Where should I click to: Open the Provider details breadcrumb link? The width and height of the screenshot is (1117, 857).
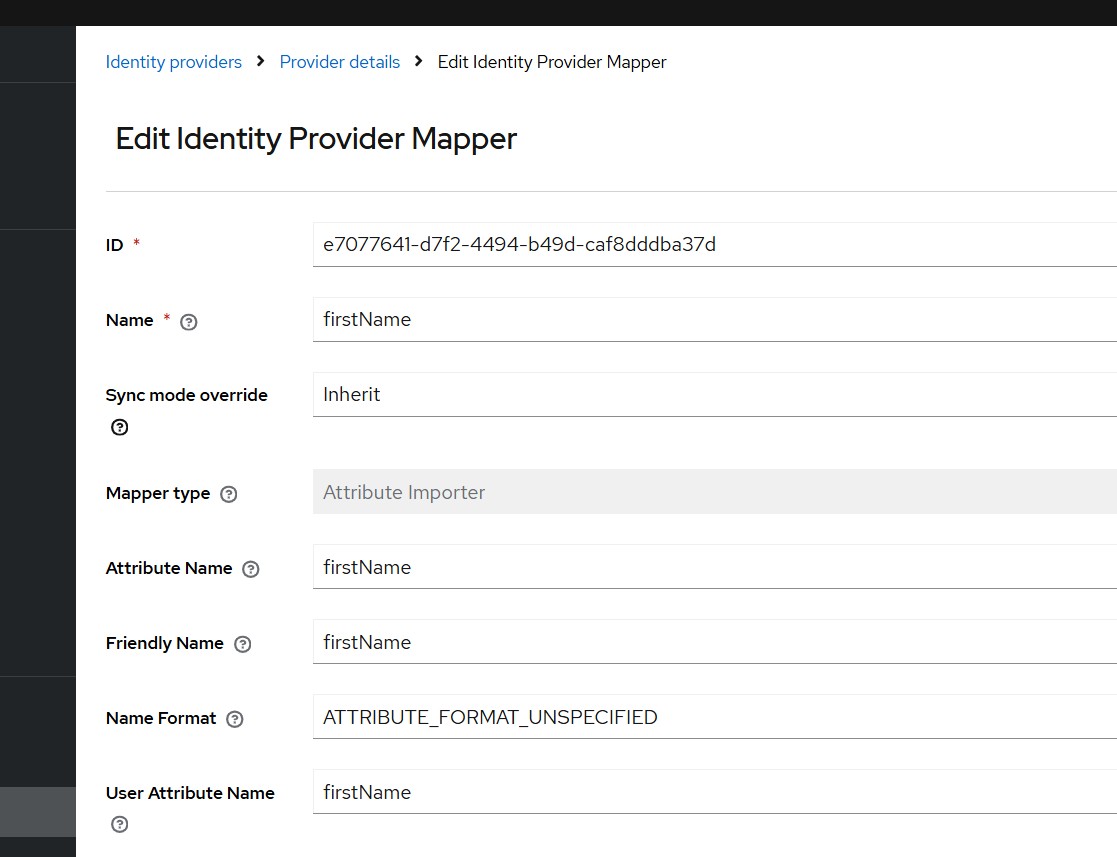click(x=339, y=61)
